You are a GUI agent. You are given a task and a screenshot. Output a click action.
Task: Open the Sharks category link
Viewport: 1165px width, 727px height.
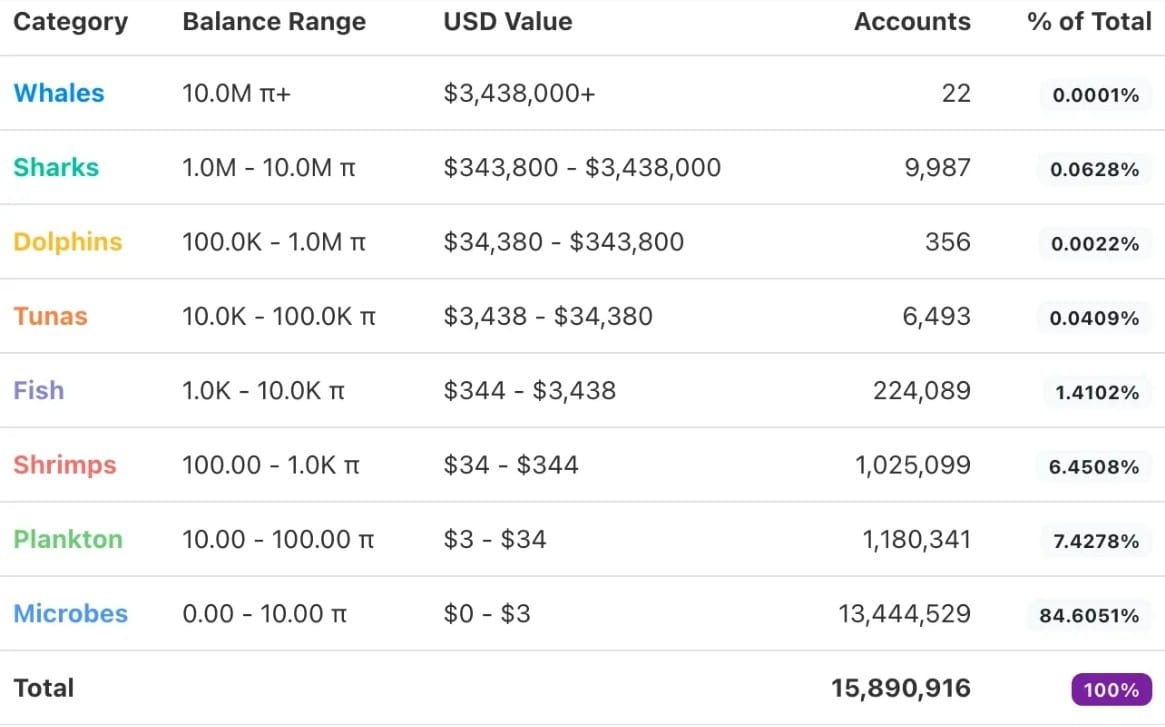(56, 167)
